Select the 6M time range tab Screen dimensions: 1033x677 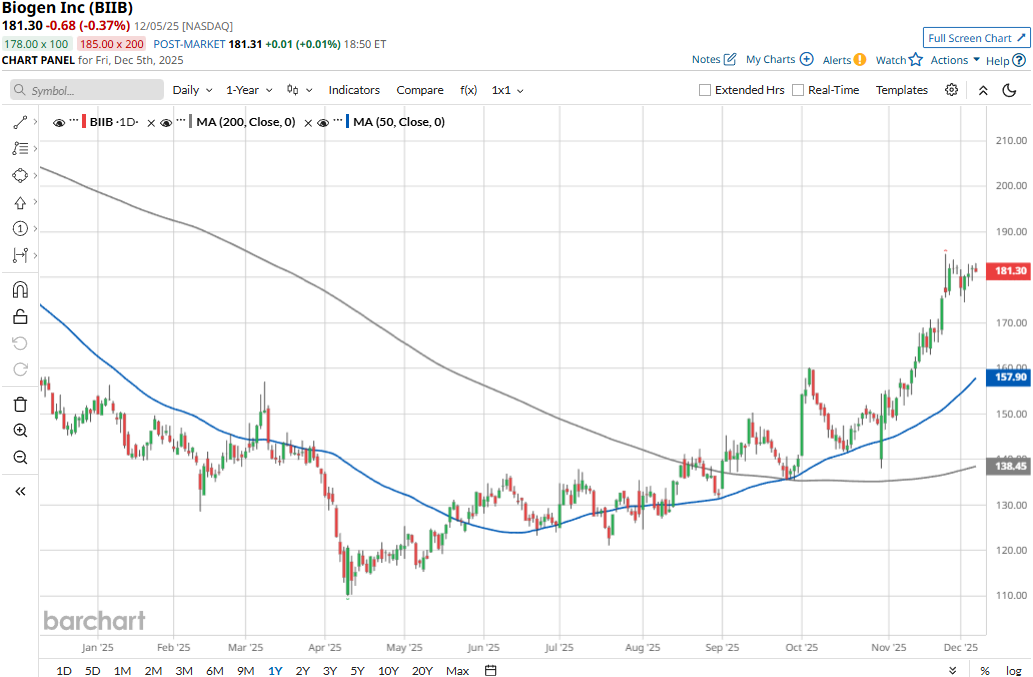point(214,670)
